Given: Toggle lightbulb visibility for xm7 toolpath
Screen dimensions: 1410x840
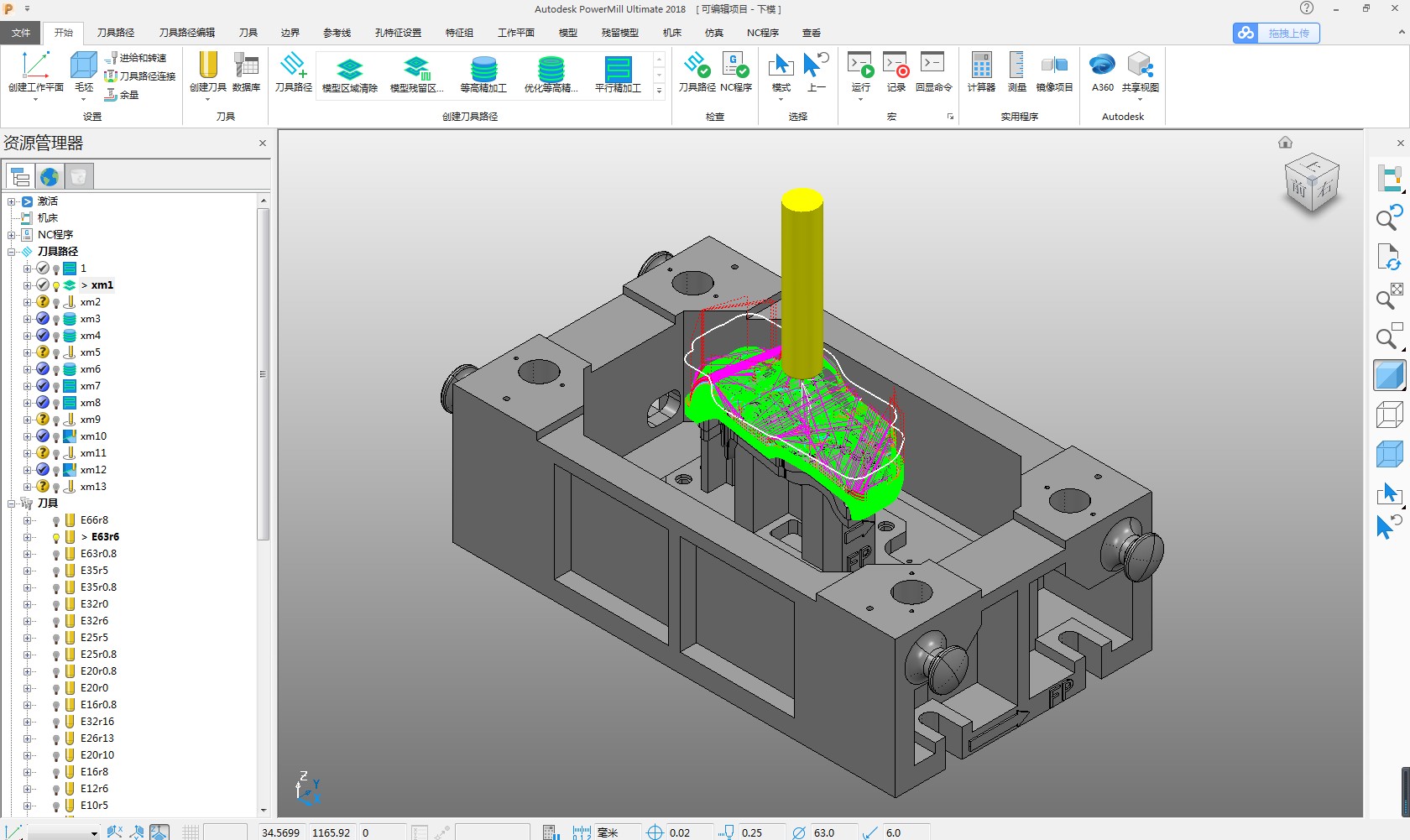Looking at the screenshot, I should point(56,387).
